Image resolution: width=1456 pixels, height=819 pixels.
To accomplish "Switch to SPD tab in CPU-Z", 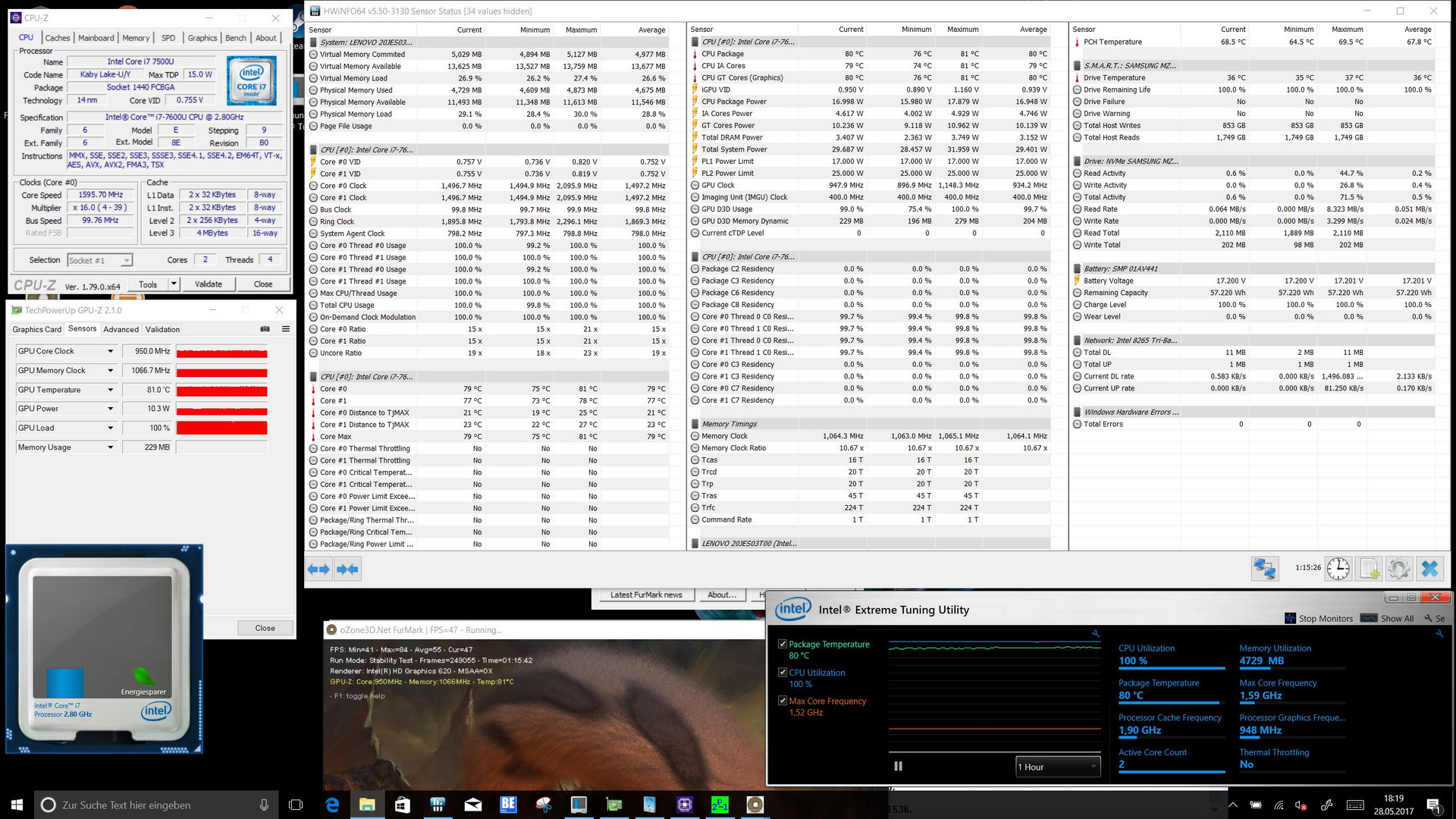I will click(168, 38).
